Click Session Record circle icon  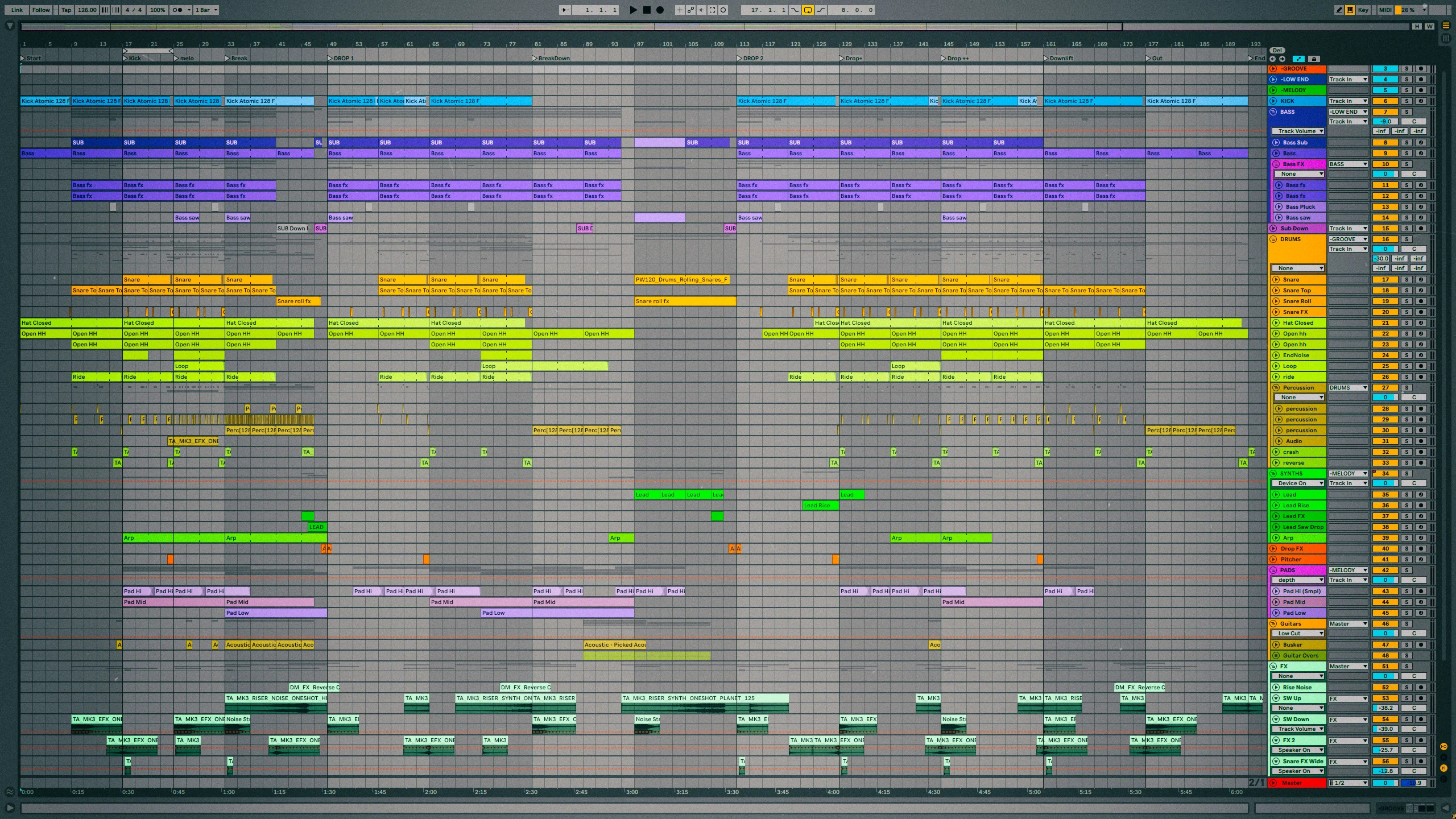(723, 10)
